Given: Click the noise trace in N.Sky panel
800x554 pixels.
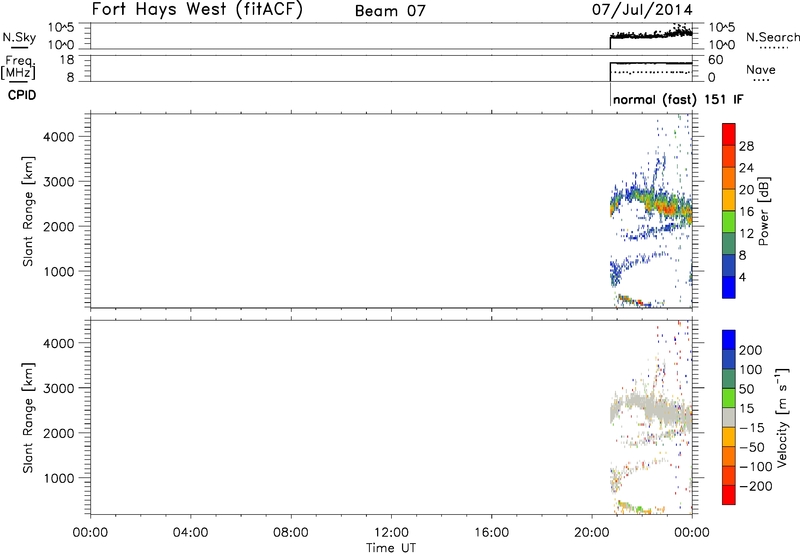Looking at the screenshot, I should pyautogui.click(x=651, y=35).
